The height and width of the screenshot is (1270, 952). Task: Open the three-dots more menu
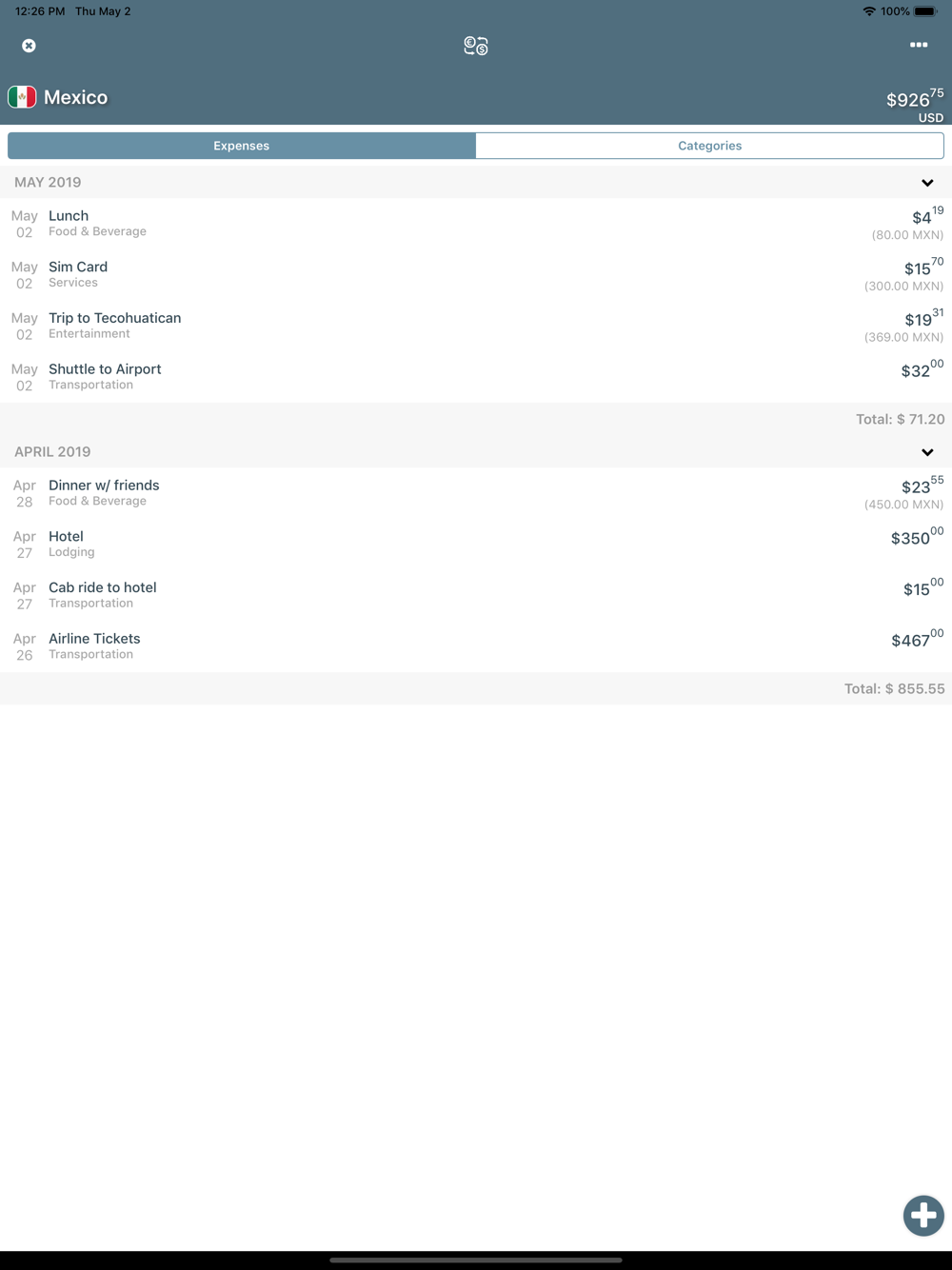(x=919, y=45)
